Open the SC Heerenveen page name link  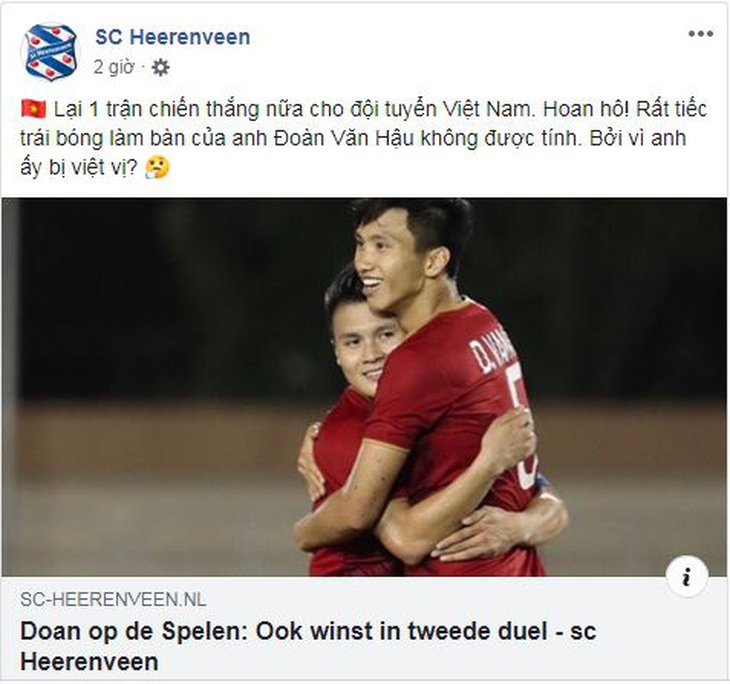coord(172,37)
